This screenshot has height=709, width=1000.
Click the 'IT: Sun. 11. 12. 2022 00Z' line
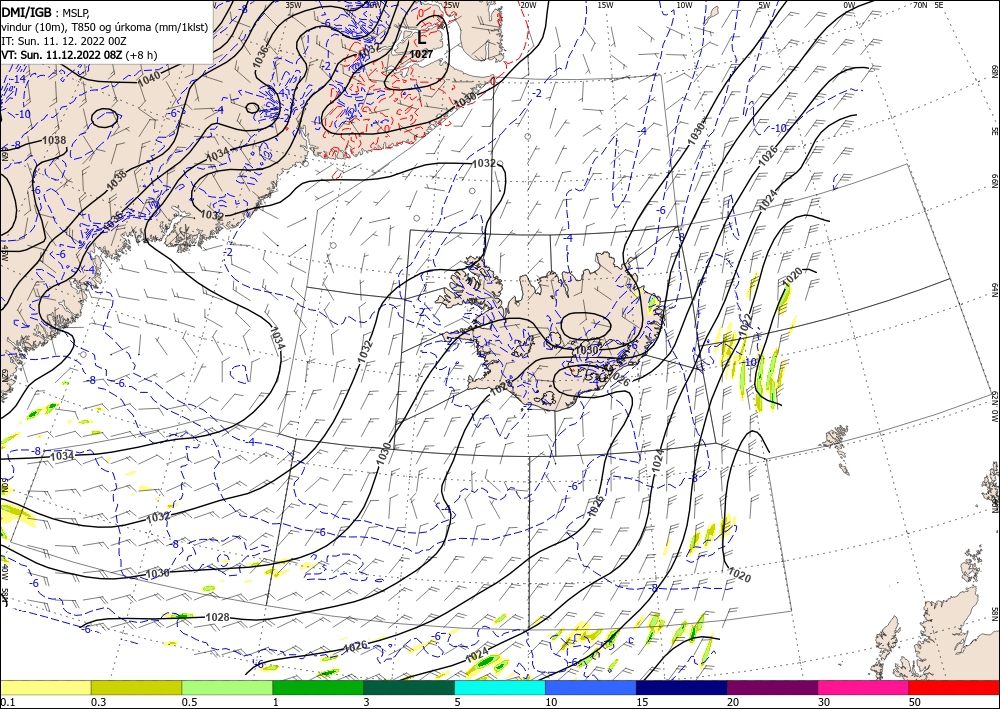click(64, 41)
